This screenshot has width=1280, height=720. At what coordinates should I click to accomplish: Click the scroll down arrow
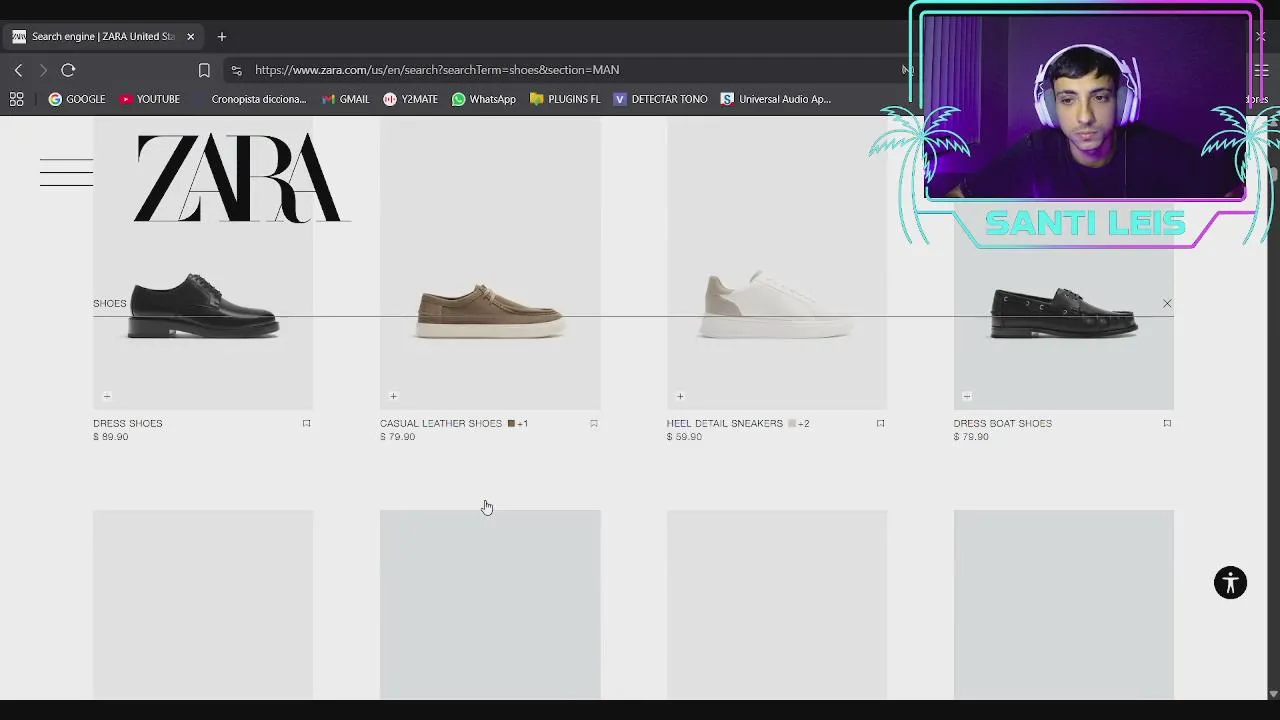pyautogui.click(x=1272, y=693)
